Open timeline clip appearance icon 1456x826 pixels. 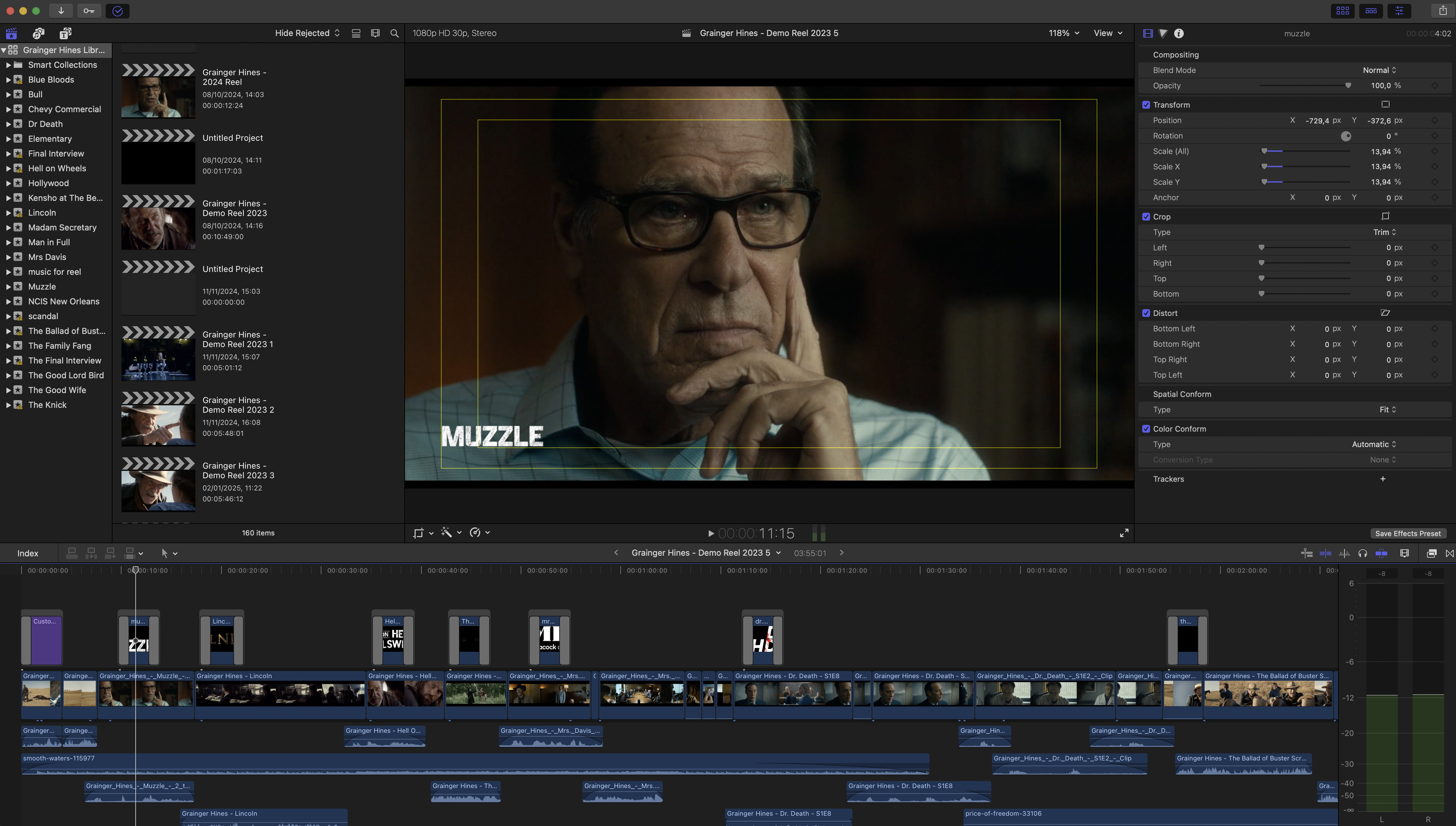pyautogui.click(x=1404, y=553)
